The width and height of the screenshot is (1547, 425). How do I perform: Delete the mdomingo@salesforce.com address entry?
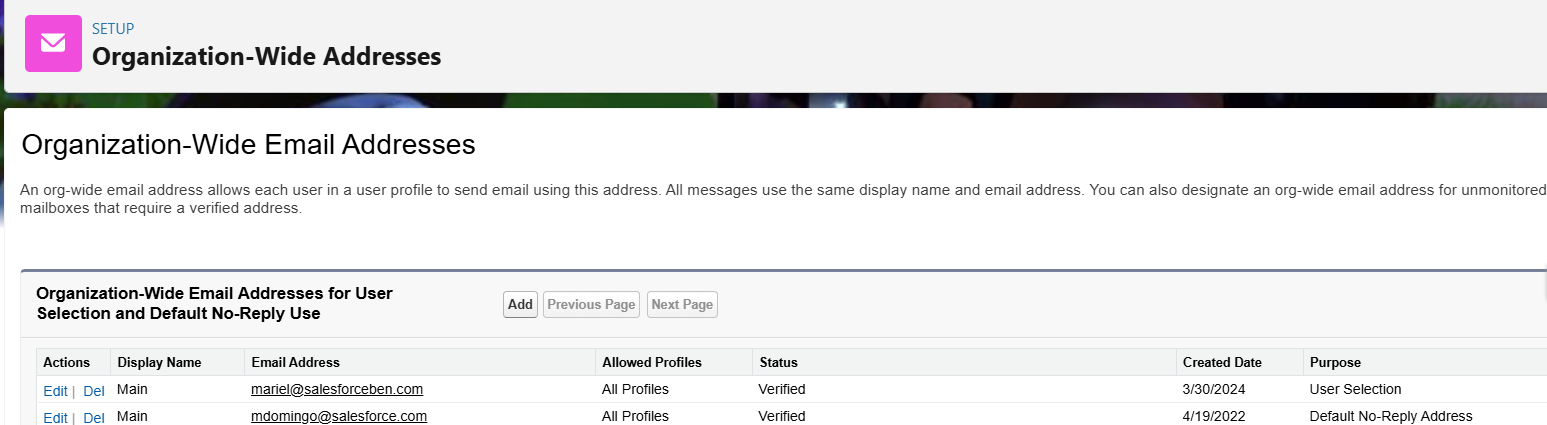(93, 417)
